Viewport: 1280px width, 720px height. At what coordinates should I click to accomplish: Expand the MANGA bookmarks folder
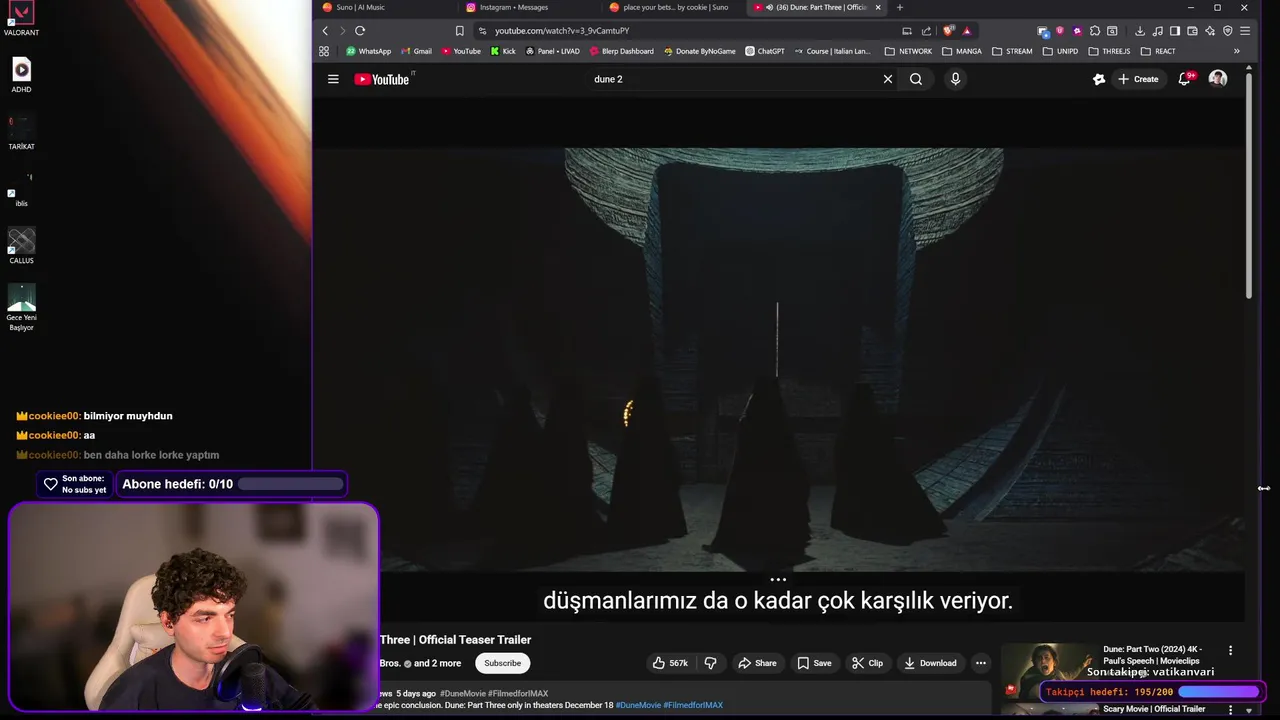961,51
